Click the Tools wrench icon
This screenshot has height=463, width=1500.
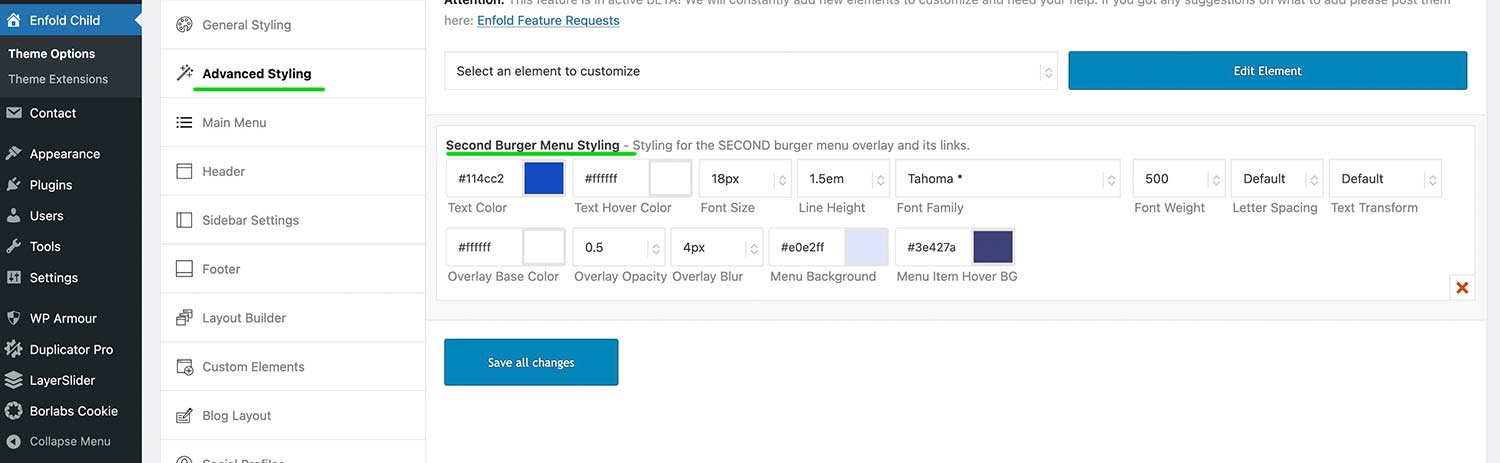[x=14, y=247]
